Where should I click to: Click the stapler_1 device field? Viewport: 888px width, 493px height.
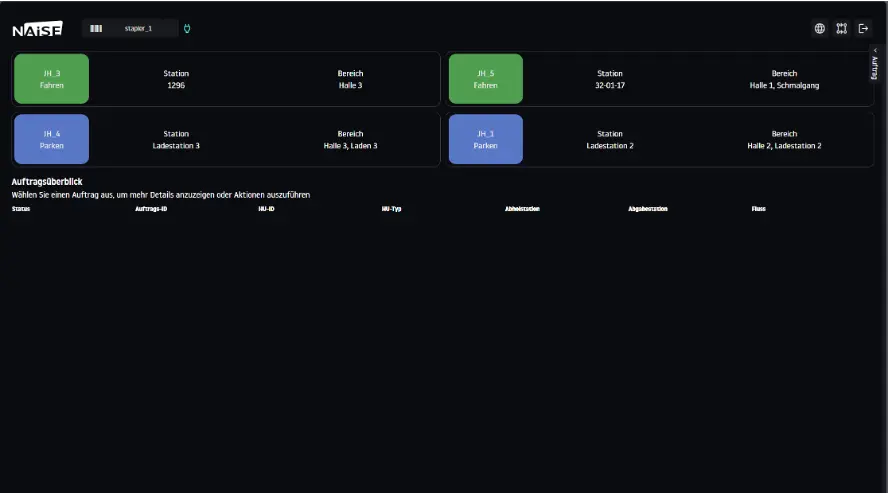tap(139, 29)
